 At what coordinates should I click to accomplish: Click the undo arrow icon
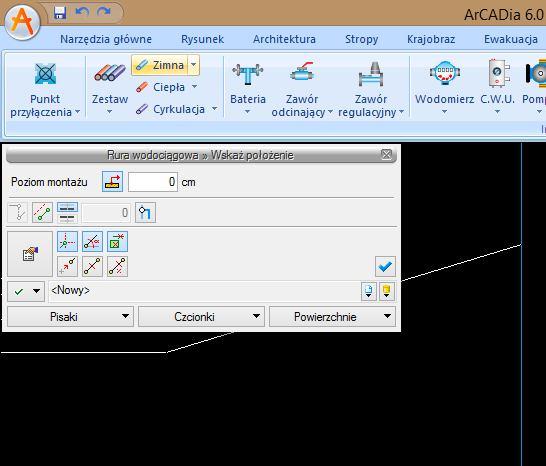[82, 13]
